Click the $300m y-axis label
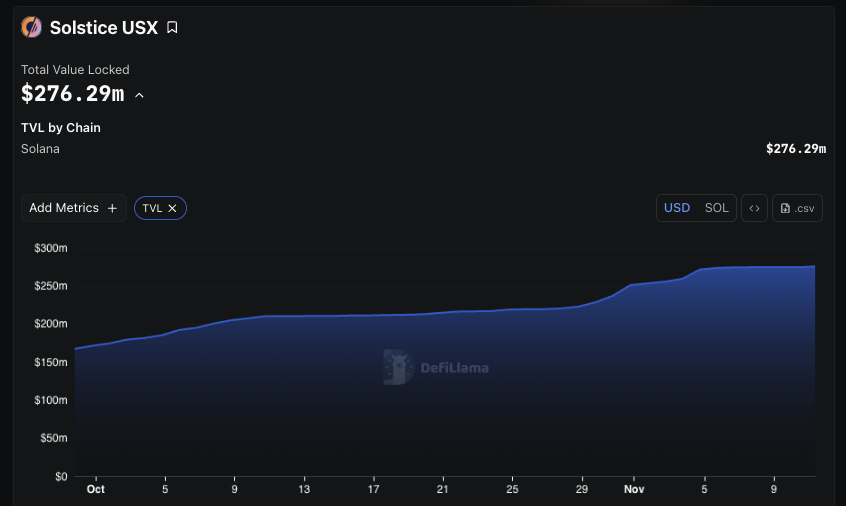Image resolution: width=846 pixels, height=506 pixels. pyautogui.click(x=51, y=248)
